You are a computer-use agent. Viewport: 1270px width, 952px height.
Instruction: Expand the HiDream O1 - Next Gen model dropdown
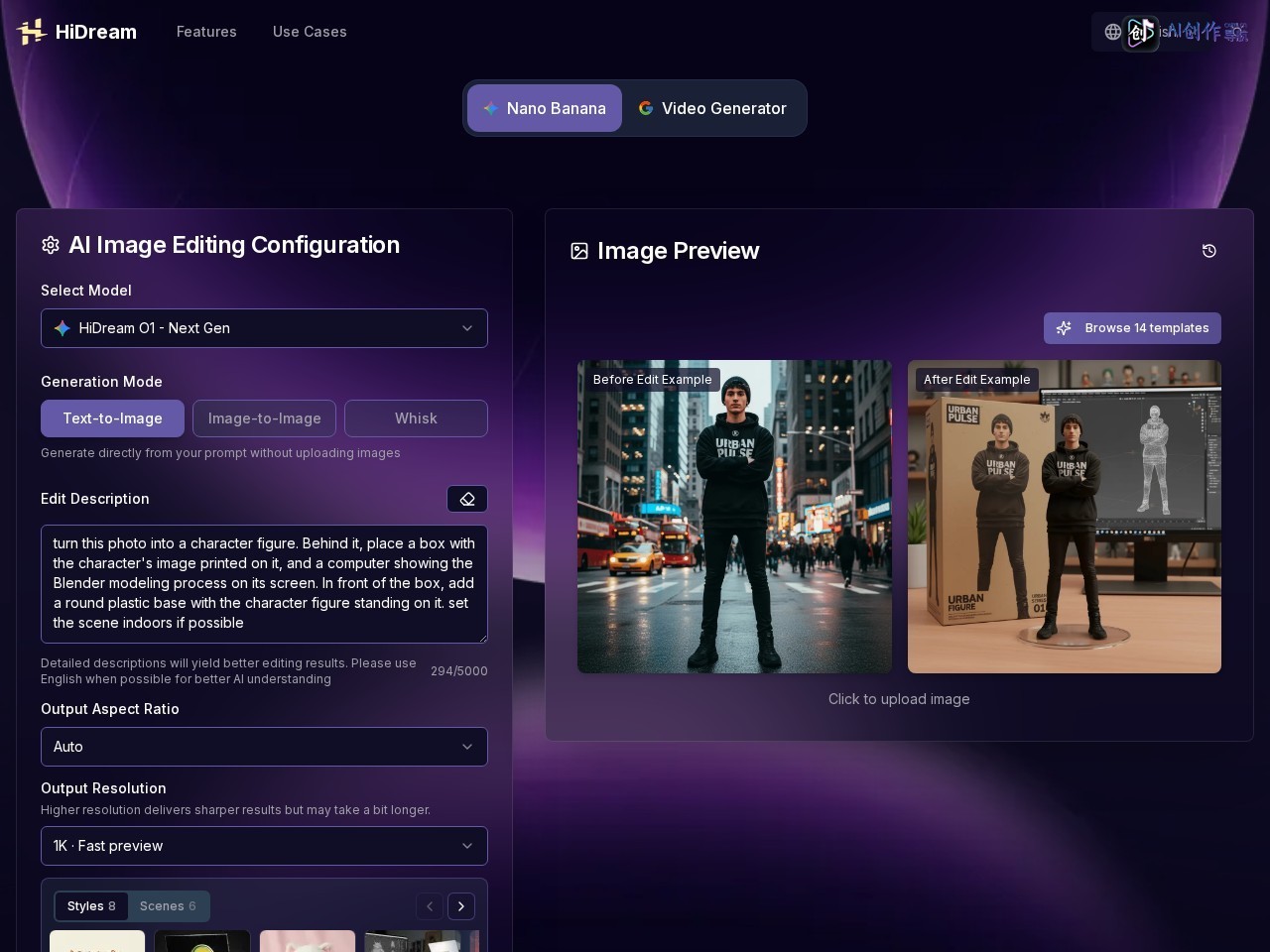click(264, 328)
